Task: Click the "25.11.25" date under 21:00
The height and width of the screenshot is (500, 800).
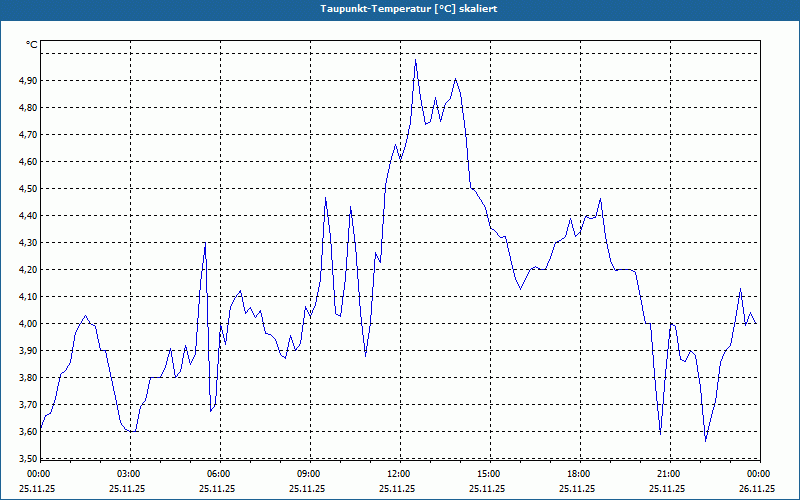Action: coord(668,488)
